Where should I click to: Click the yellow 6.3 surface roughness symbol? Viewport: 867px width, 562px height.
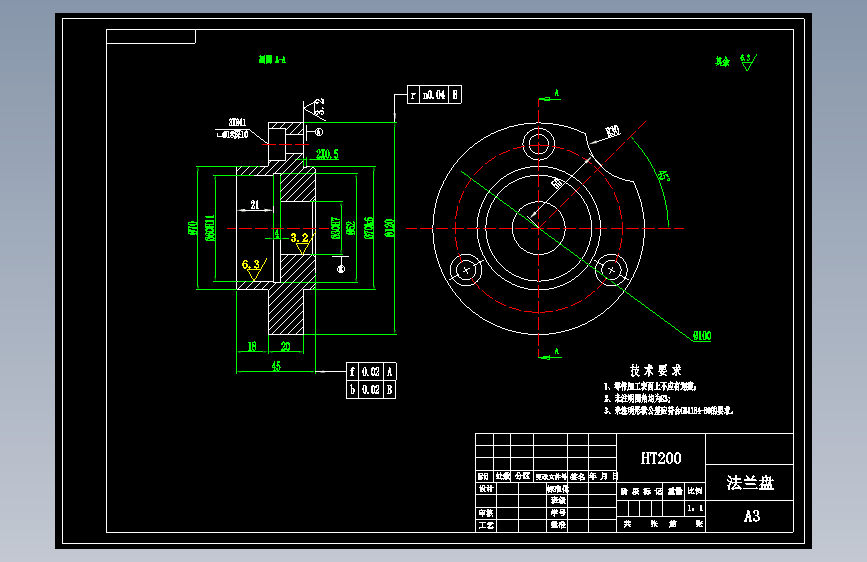254,269
